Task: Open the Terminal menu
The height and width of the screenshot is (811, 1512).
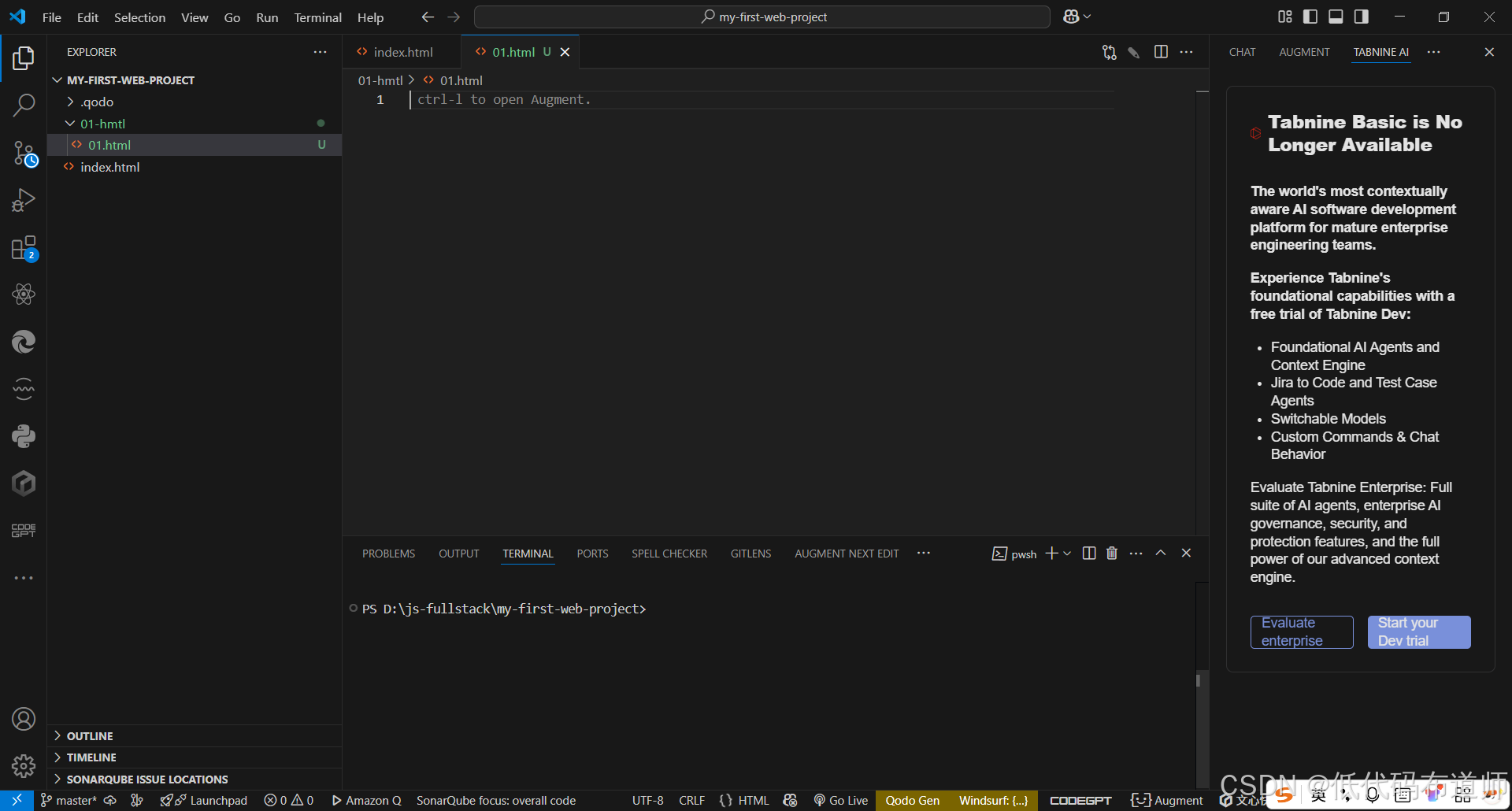Action: tap(318, 17)
